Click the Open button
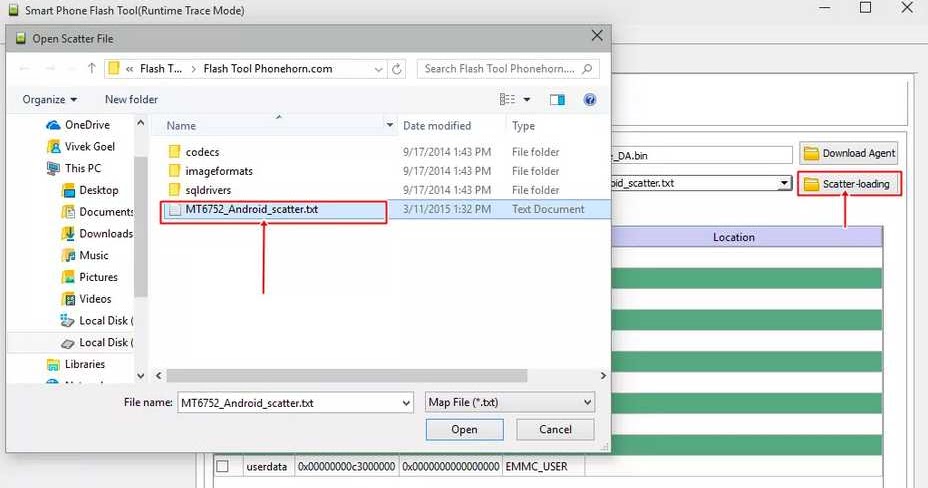 pyautogui.click(x=465, y=429)
